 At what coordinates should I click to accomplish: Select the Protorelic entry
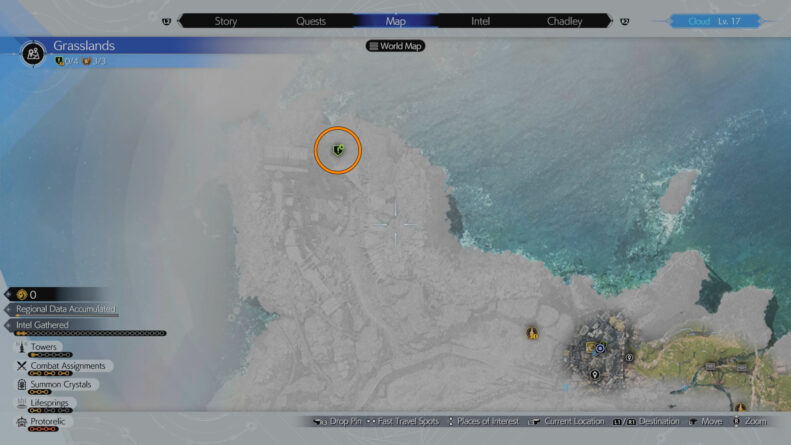[41, 421]
